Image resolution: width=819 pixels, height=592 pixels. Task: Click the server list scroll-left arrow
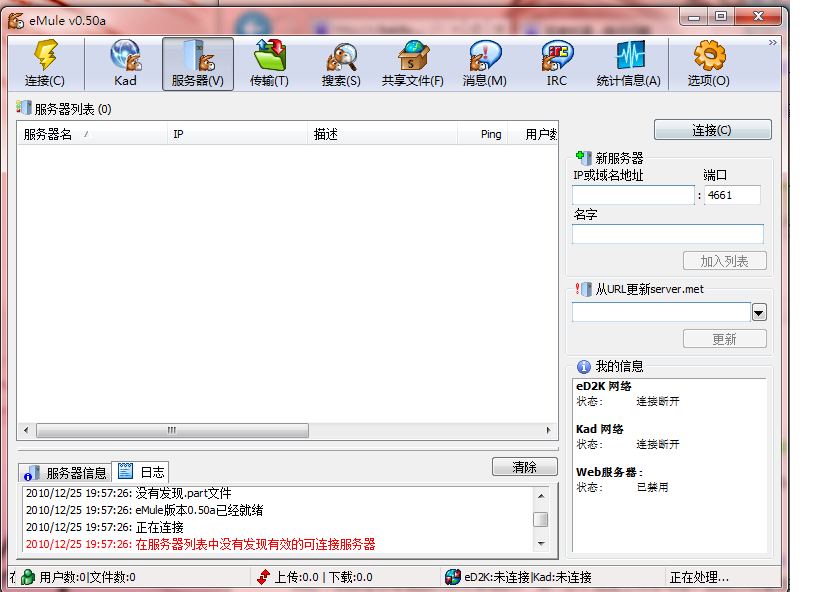(26, 430)
